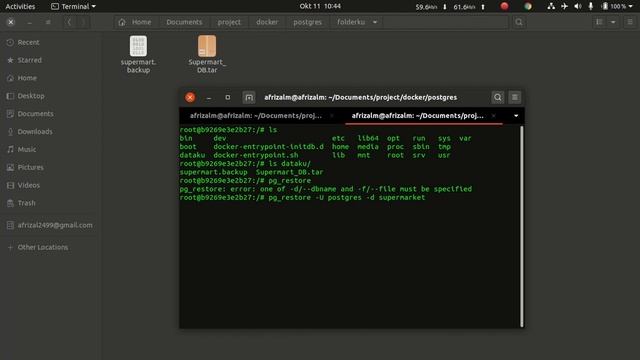The image size is (640, 360).
Task: Minimize the terminal window
Action: [209, 98]
